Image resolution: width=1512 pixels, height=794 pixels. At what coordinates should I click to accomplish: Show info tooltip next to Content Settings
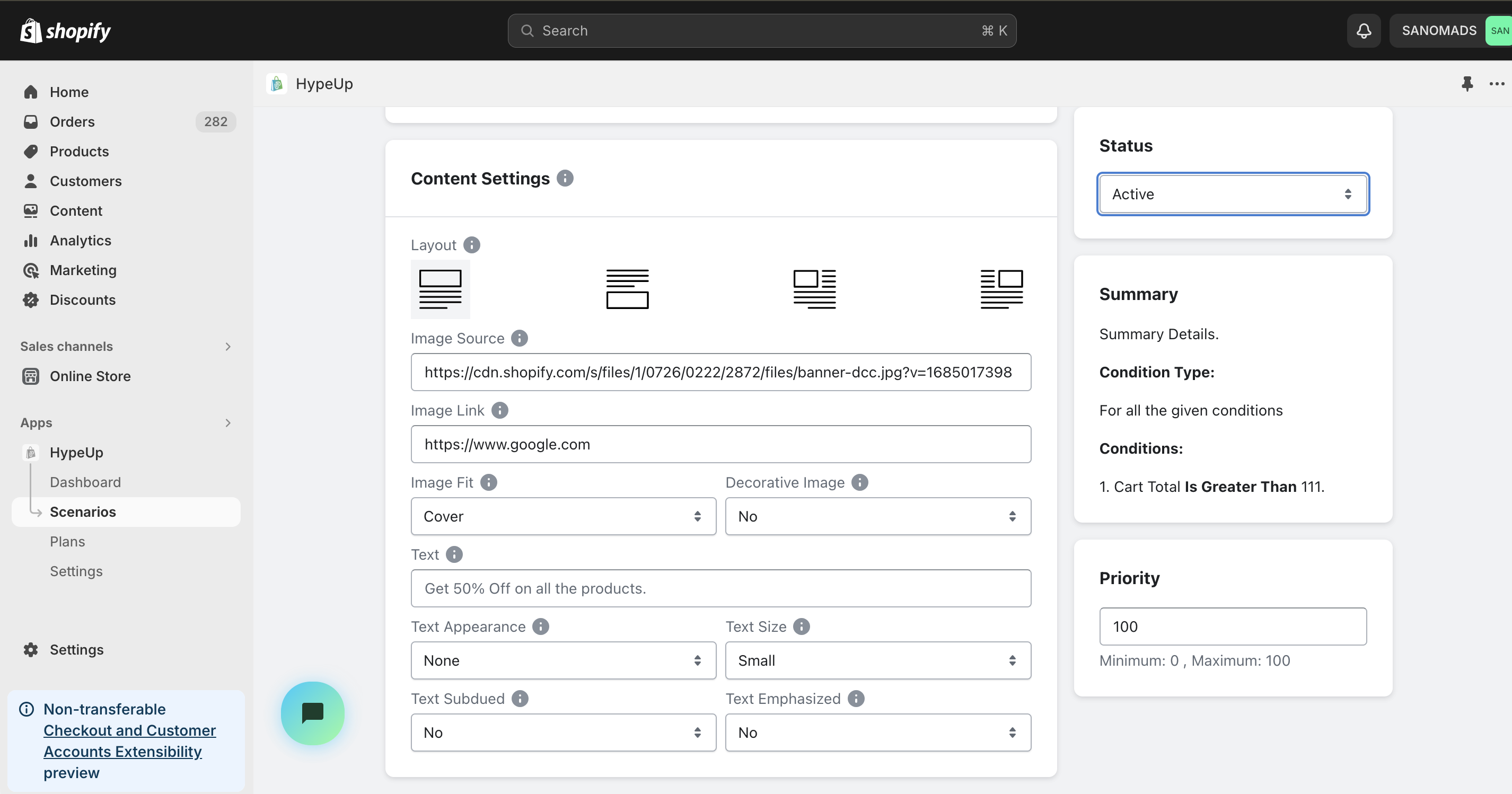565,179
